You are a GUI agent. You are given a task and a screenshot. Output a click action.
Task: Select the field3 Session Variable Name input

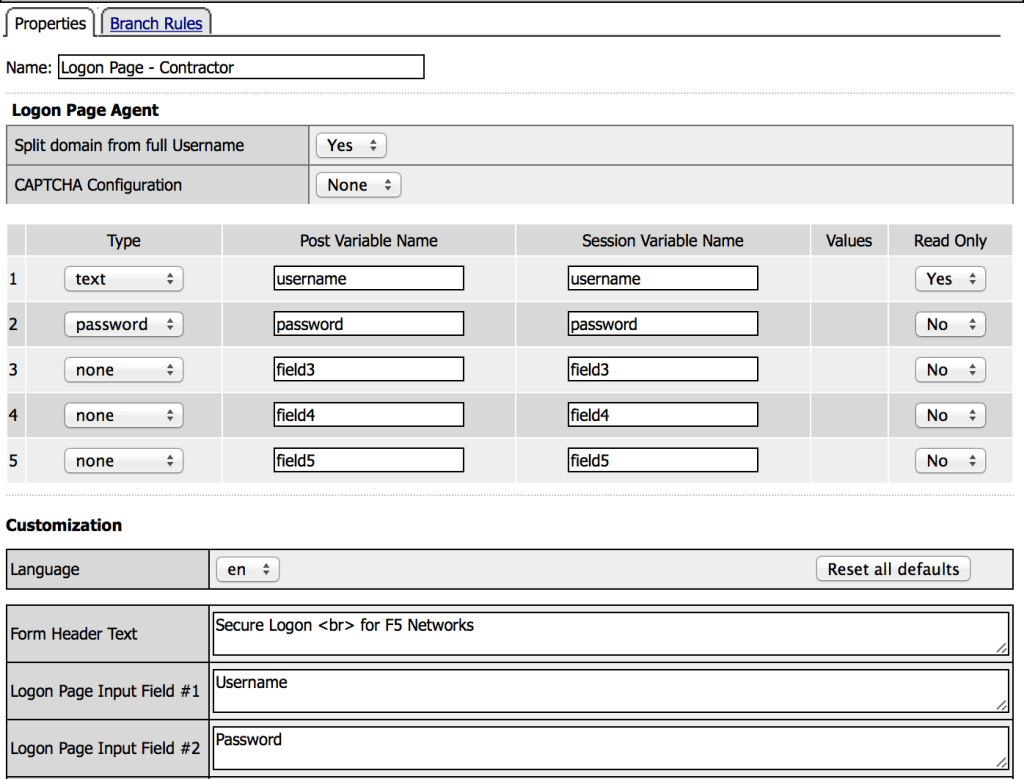[662, 369]
